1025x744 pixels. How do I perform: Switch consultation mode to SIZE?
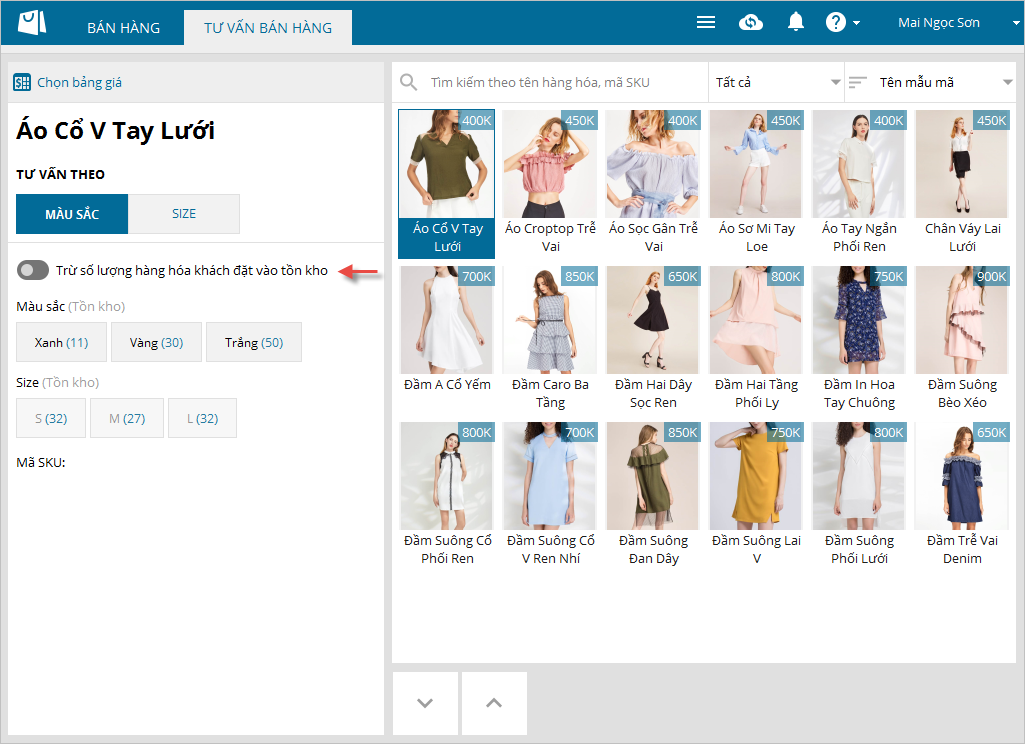pos(184,214)
